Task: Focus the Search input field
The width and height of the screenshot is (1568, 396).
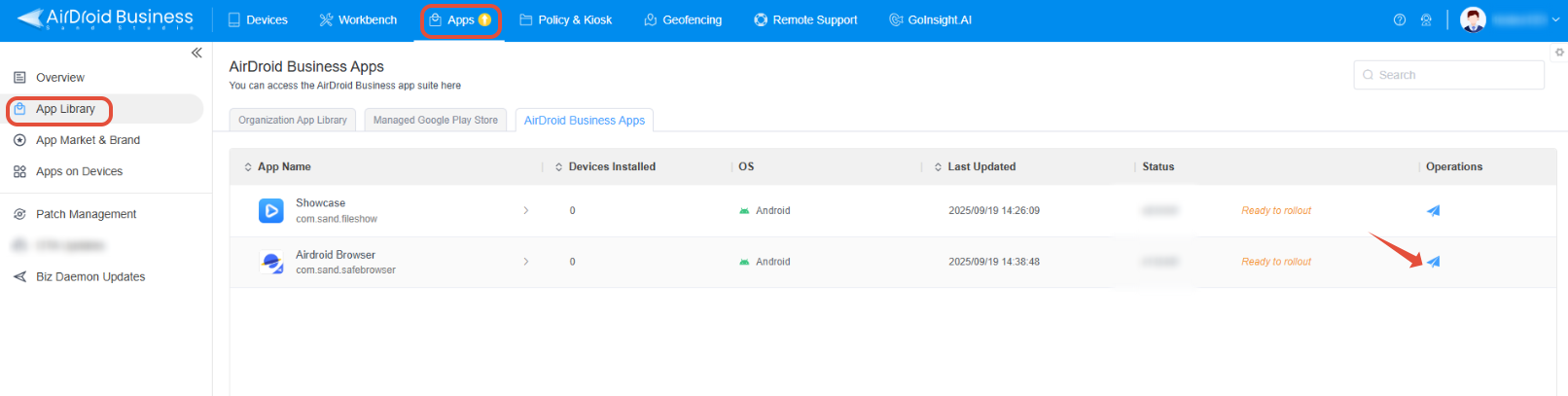Action: [1448, 75]
